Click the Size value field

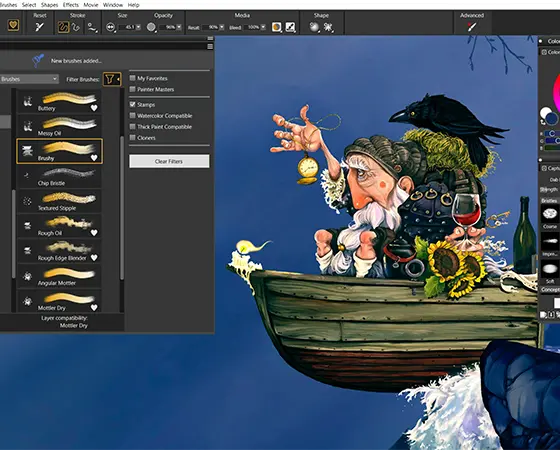click(x=127, y=27)
